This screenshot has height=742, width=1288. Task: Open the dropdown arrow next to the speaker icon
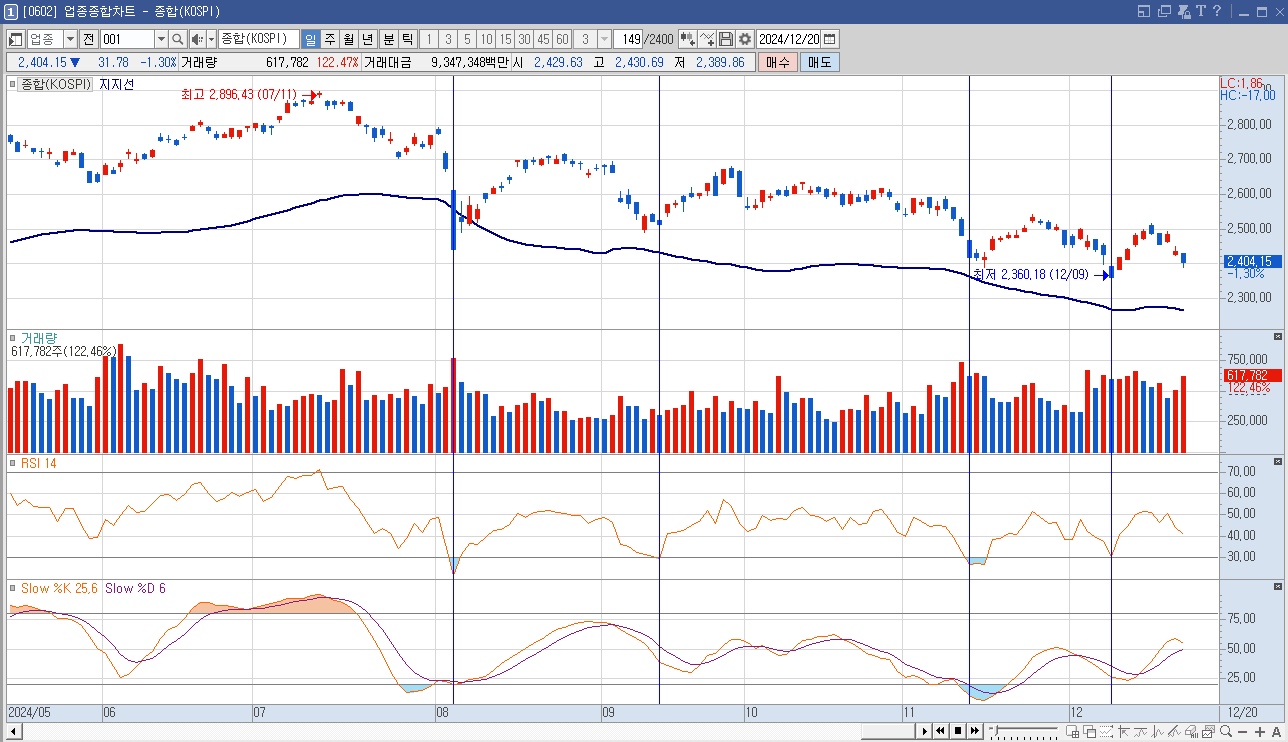pyautogui.click(x=211, y=39)
